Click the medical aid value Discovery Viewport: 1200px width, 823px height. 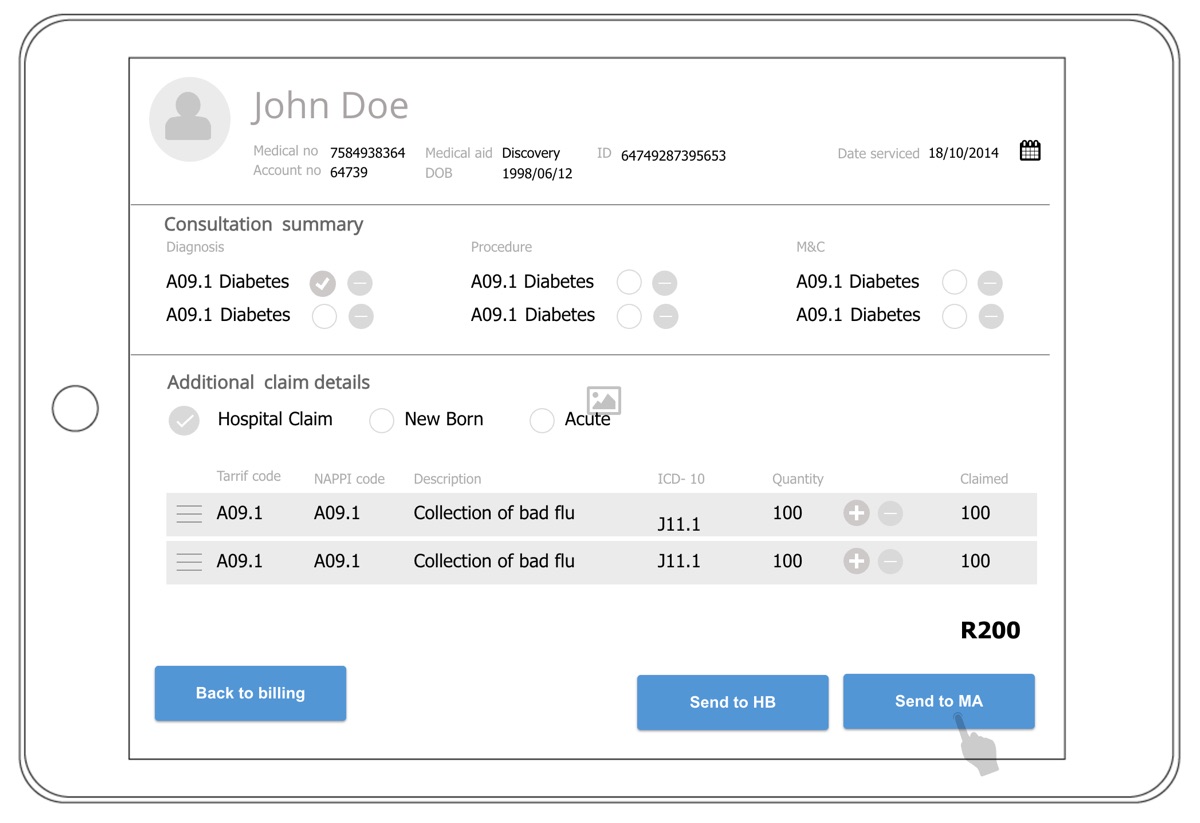tap(531, 153)
